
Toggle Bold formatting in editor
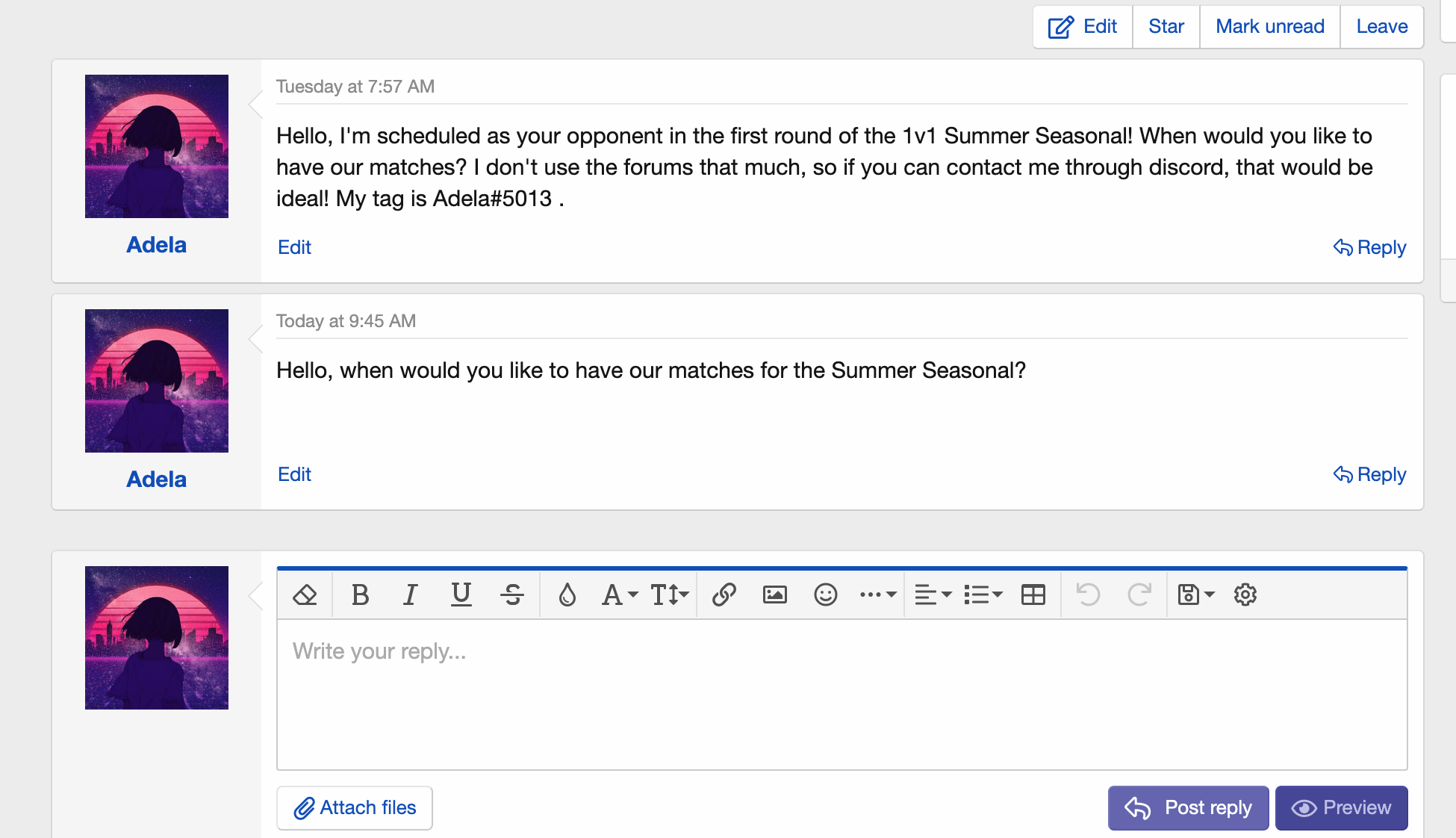coord(360,595)
